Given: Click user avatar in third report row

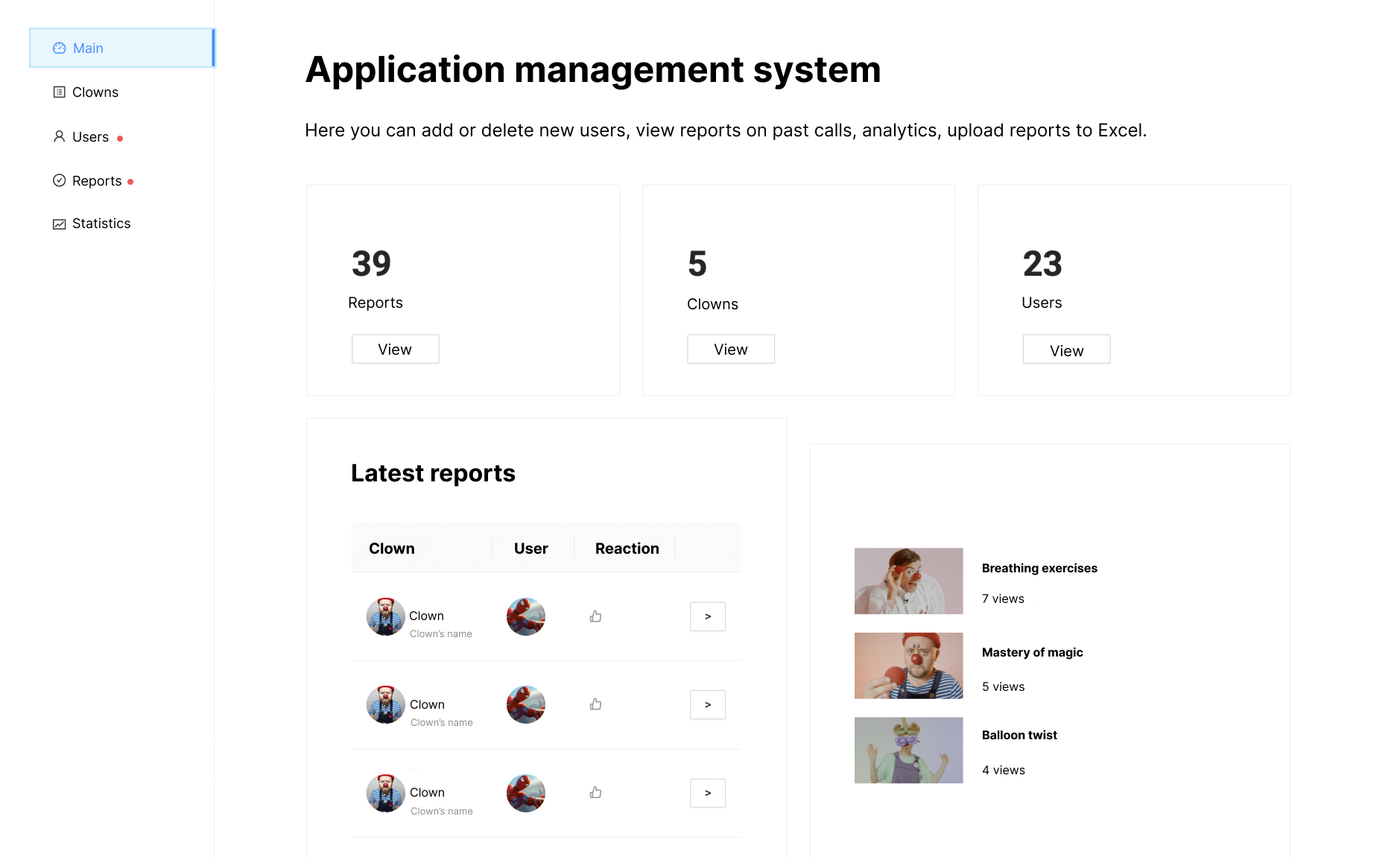Looking at the screenshot, I should [x=526, y=793].
